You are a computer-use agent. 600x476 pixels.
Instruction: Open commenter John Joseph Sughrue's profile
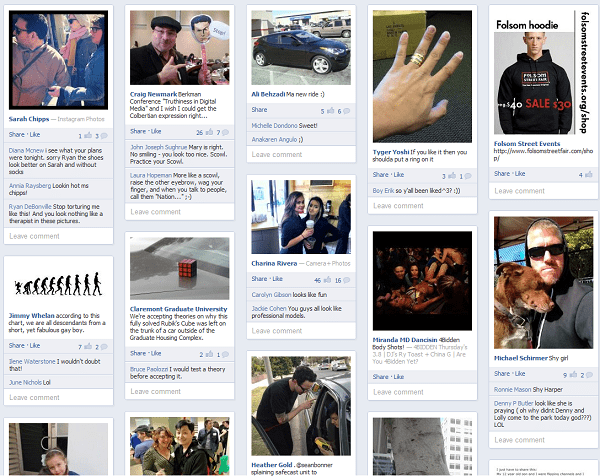click(158, 147)
